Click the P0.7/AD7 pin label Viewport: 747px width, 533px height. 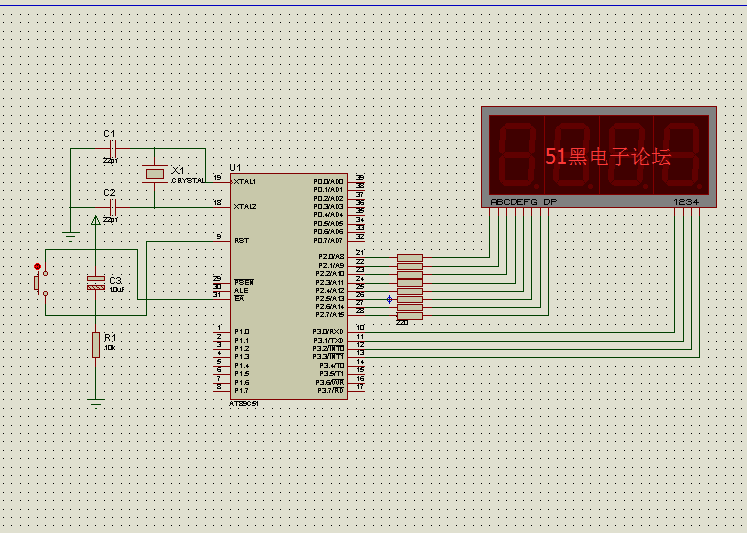pyautogui.click(x=328, y=240)
